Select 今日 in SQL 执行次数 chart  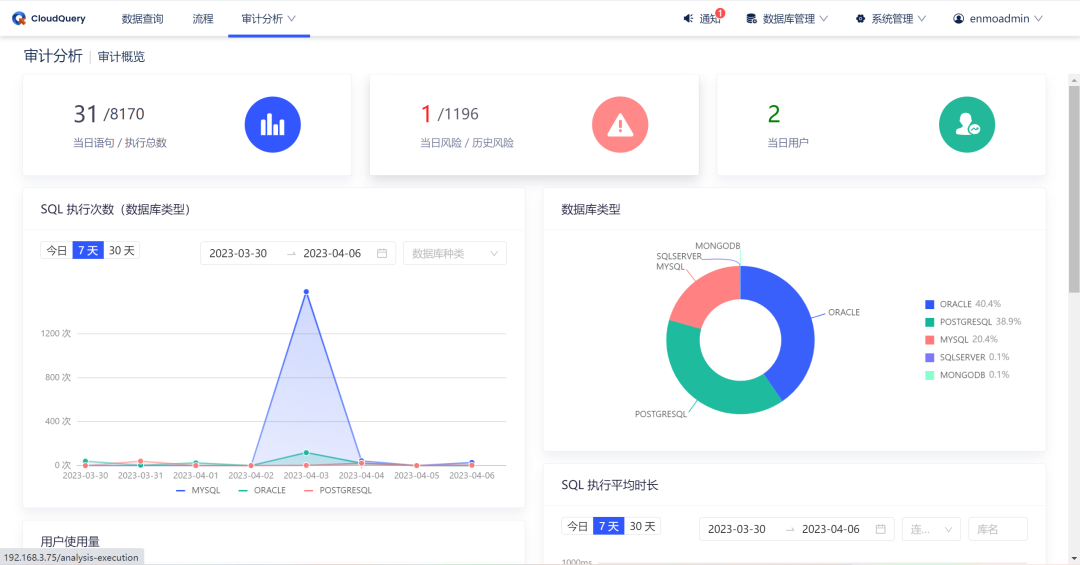tap(56, 250)
